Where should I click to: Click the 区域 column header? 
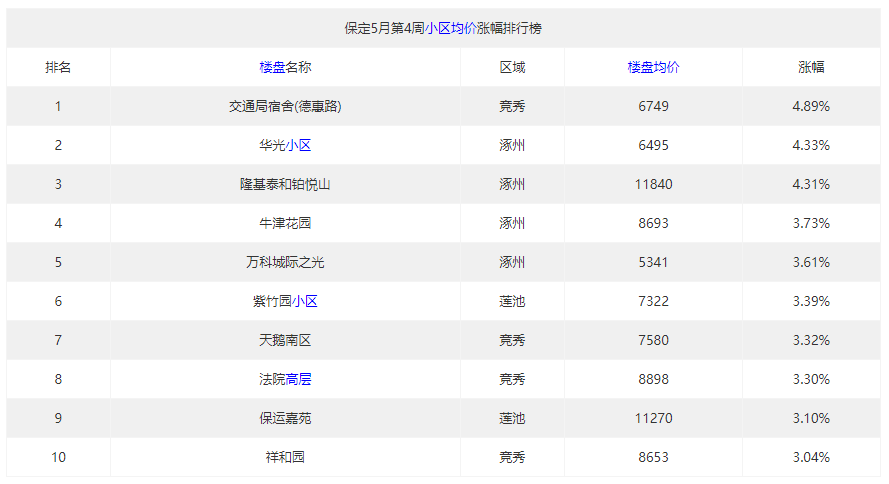click(x=512, y=67)
